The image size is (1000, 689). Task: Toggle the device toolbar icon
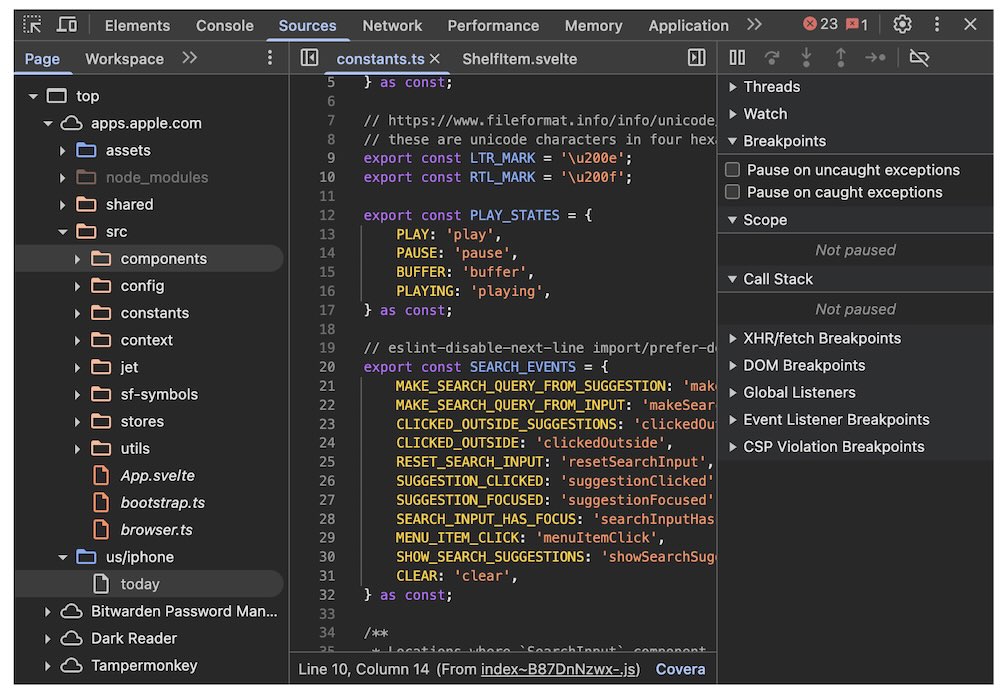[x=67, y=25]
